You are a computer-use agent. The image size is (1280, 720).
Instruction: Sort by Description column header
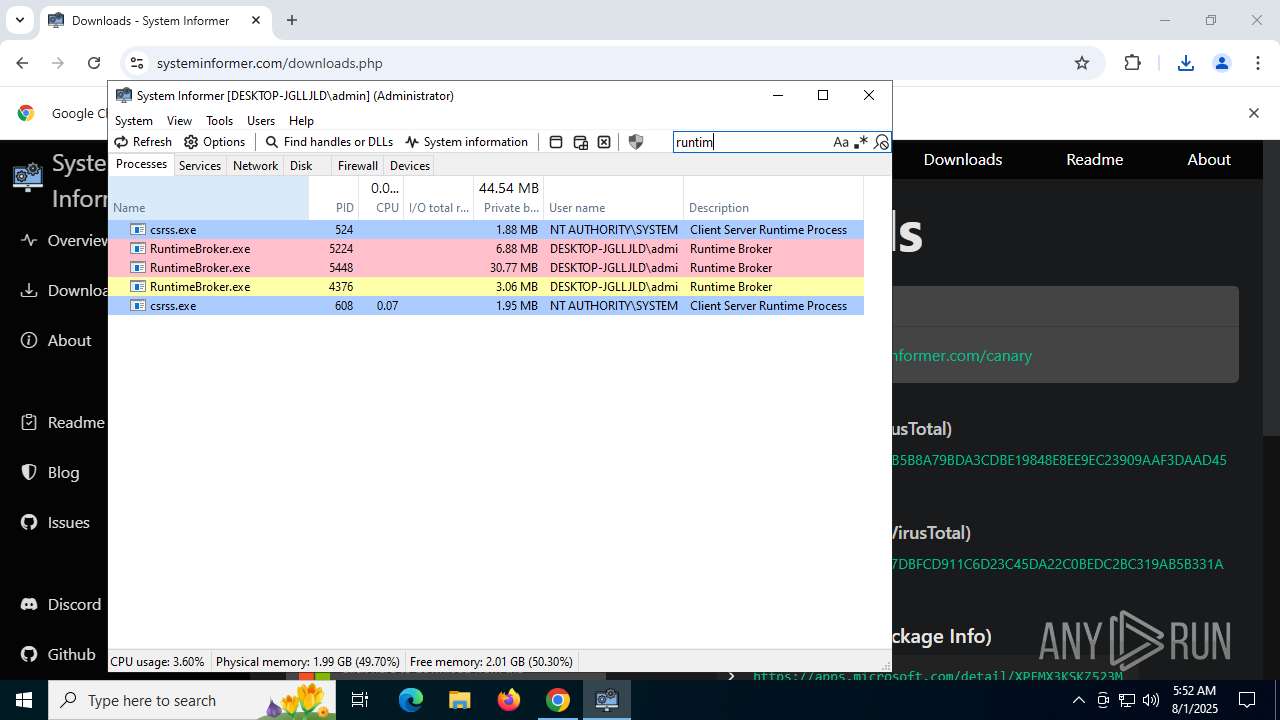point(773,198)
